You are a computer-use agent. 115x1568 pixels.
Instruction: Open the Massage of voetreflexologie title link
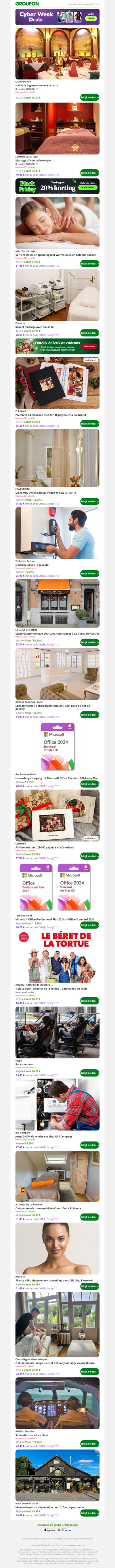pos(33,161)
